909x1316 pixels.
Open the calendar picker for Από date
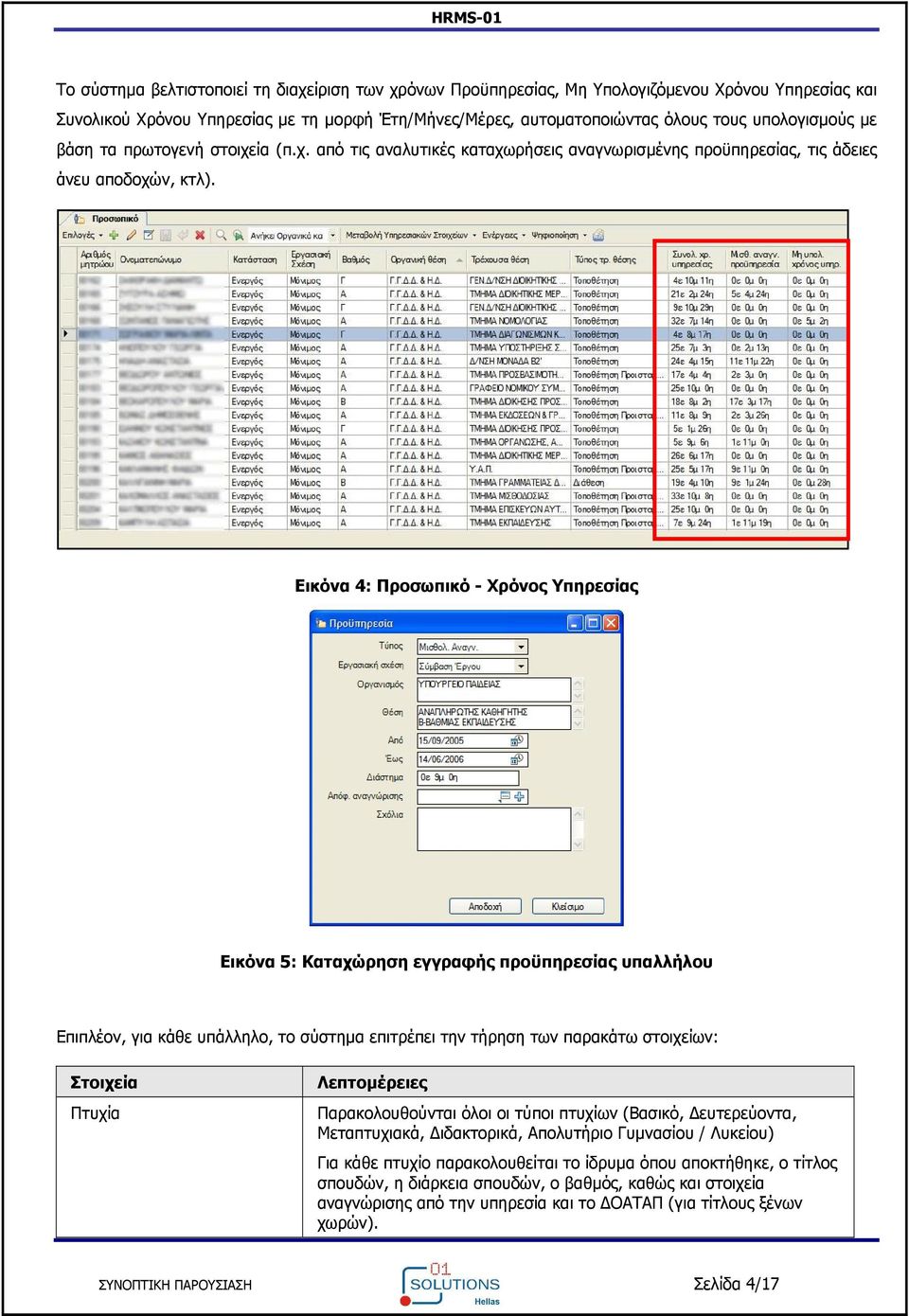(517, 741)
